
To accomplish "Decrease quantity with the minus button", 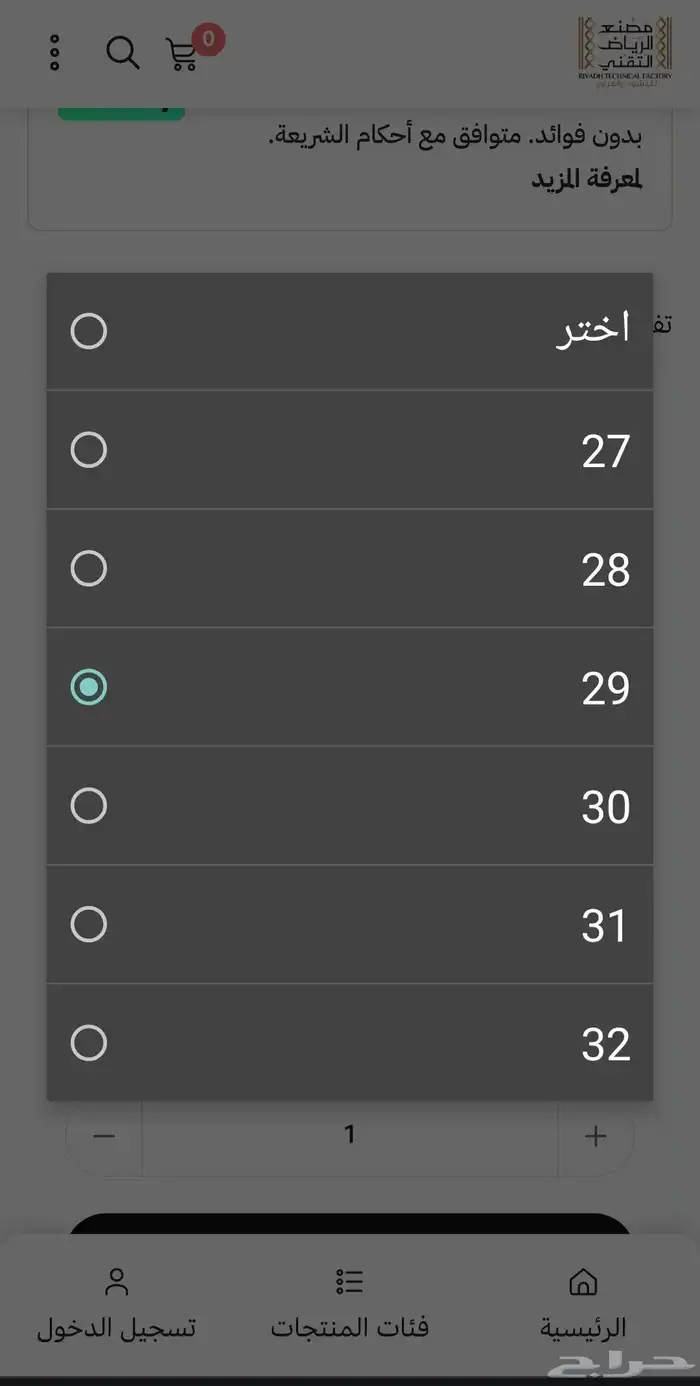I will point(104,1136).
